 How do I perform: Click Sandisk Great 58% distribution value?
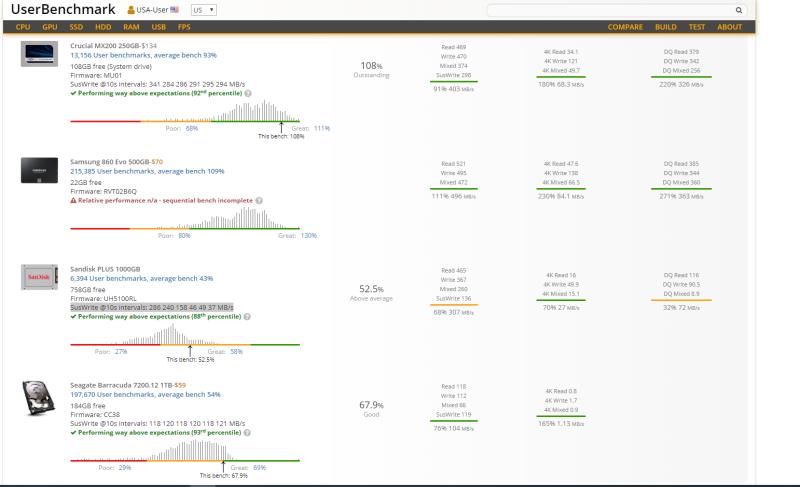236,352
